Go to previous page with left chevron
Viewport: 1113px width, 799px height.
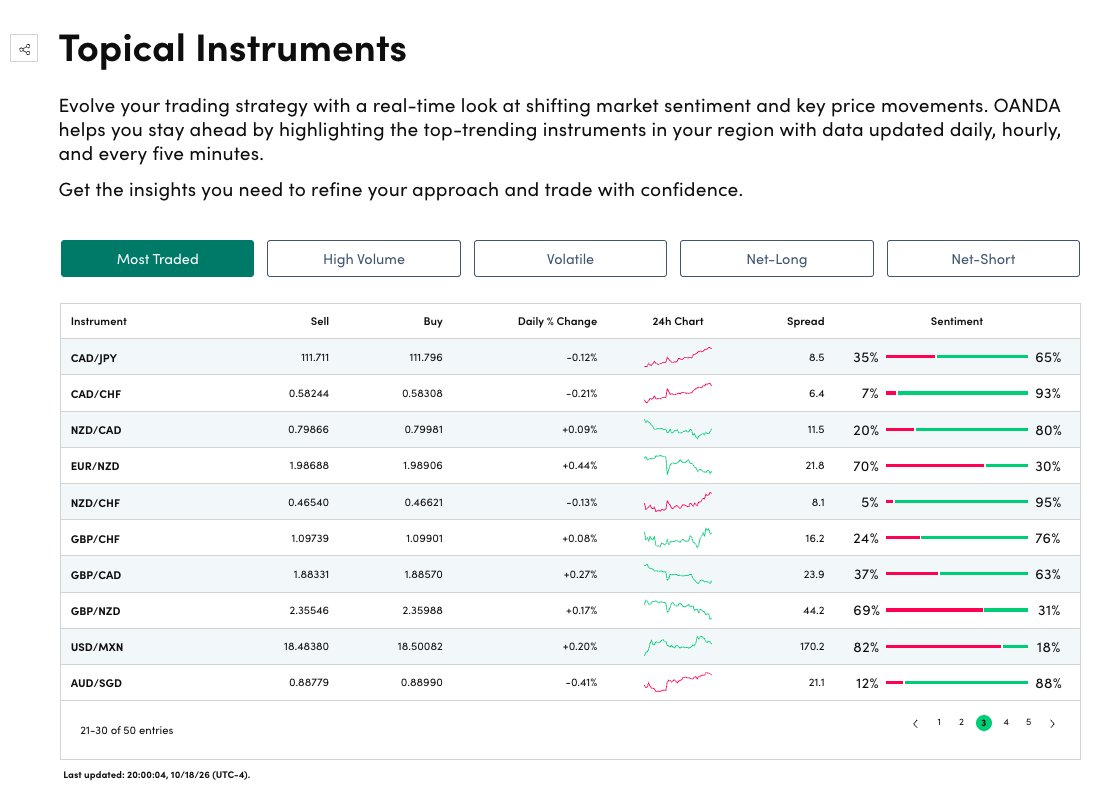tap(916, 723)
